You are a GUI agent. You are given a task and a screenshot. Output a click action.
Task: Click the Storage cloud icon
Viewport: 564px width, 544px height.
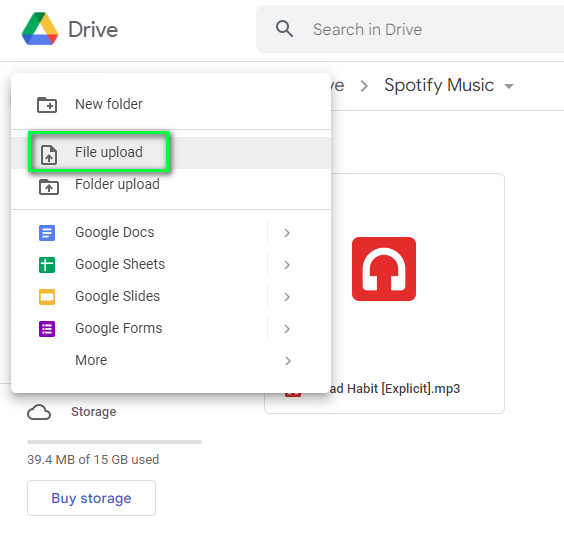[x=39, y=412]
